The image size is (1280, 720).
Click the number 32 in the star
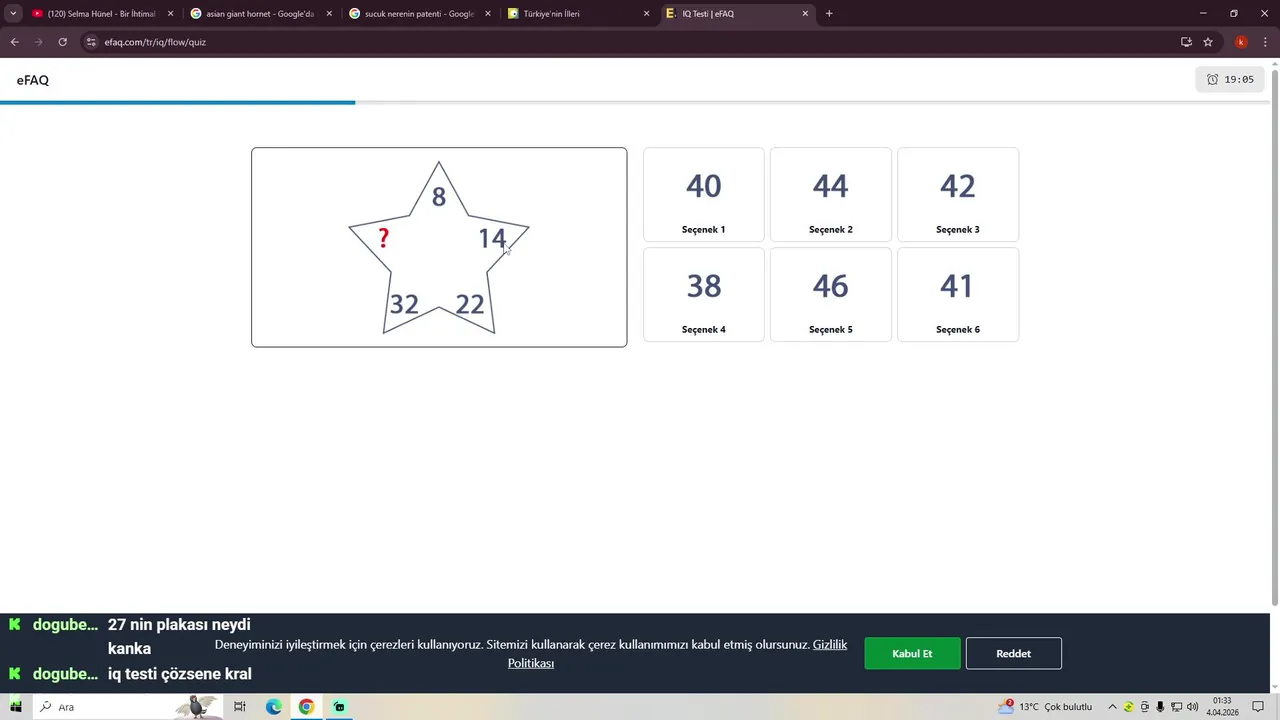click(404, 304)
